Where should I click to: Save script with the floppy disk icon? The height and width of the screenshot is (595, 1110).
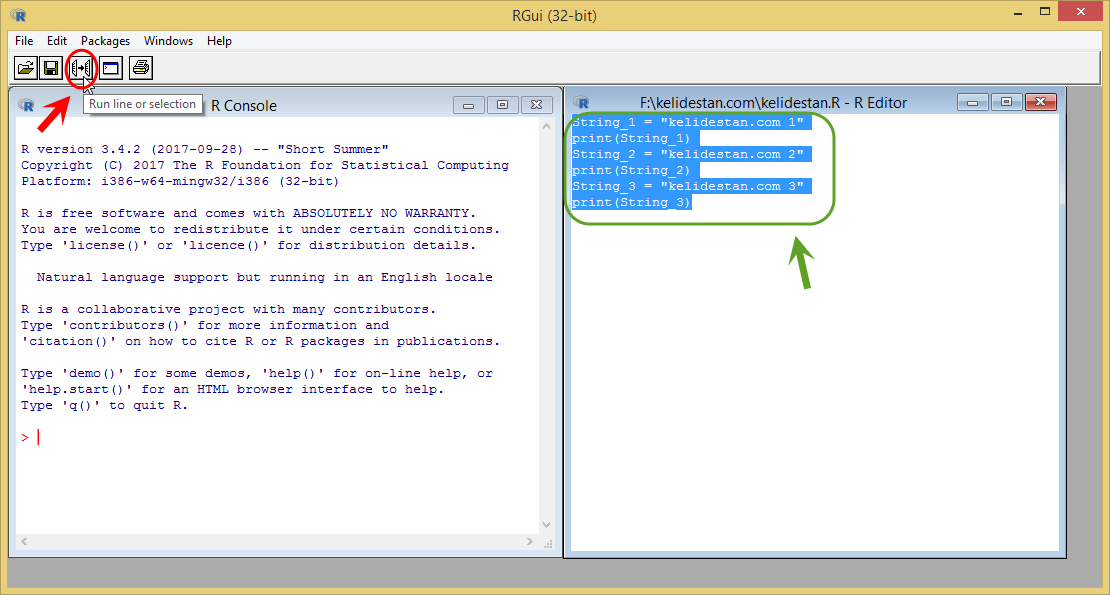tap(51, 68)
